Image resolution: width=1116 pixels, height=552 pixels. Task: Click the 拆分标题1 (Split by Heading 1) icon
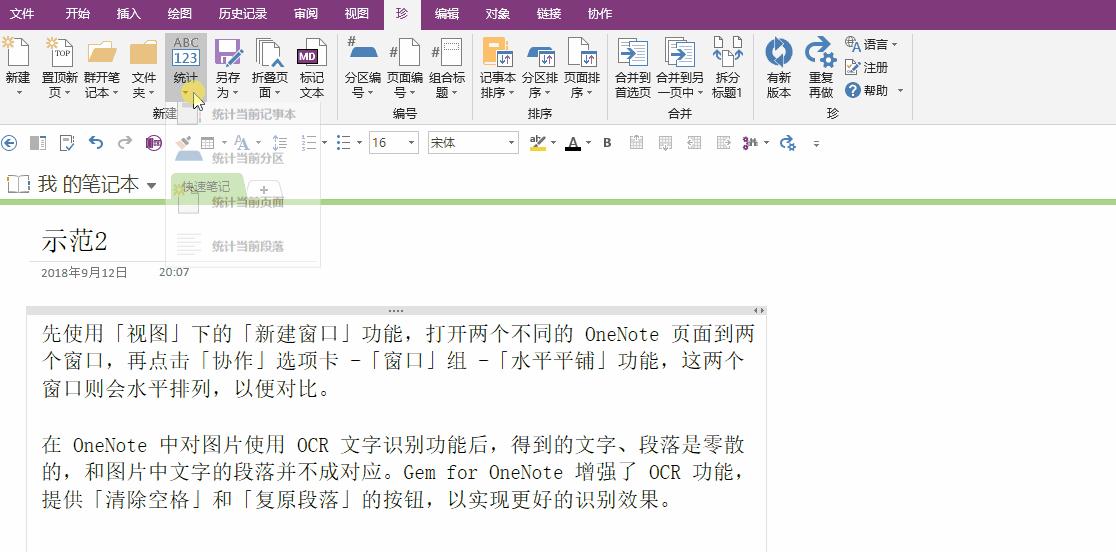click(x=727, y=52)
